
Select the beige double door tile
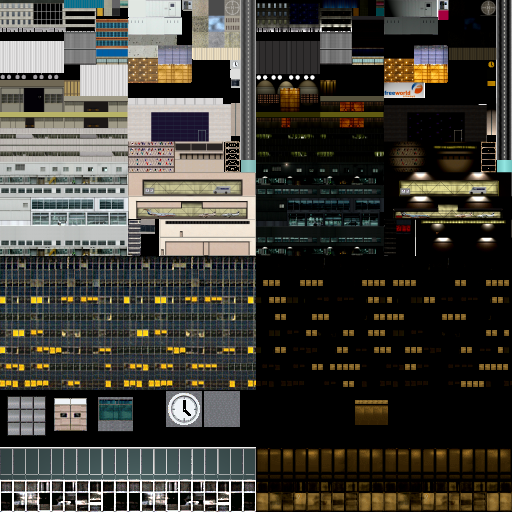point(70,414)
